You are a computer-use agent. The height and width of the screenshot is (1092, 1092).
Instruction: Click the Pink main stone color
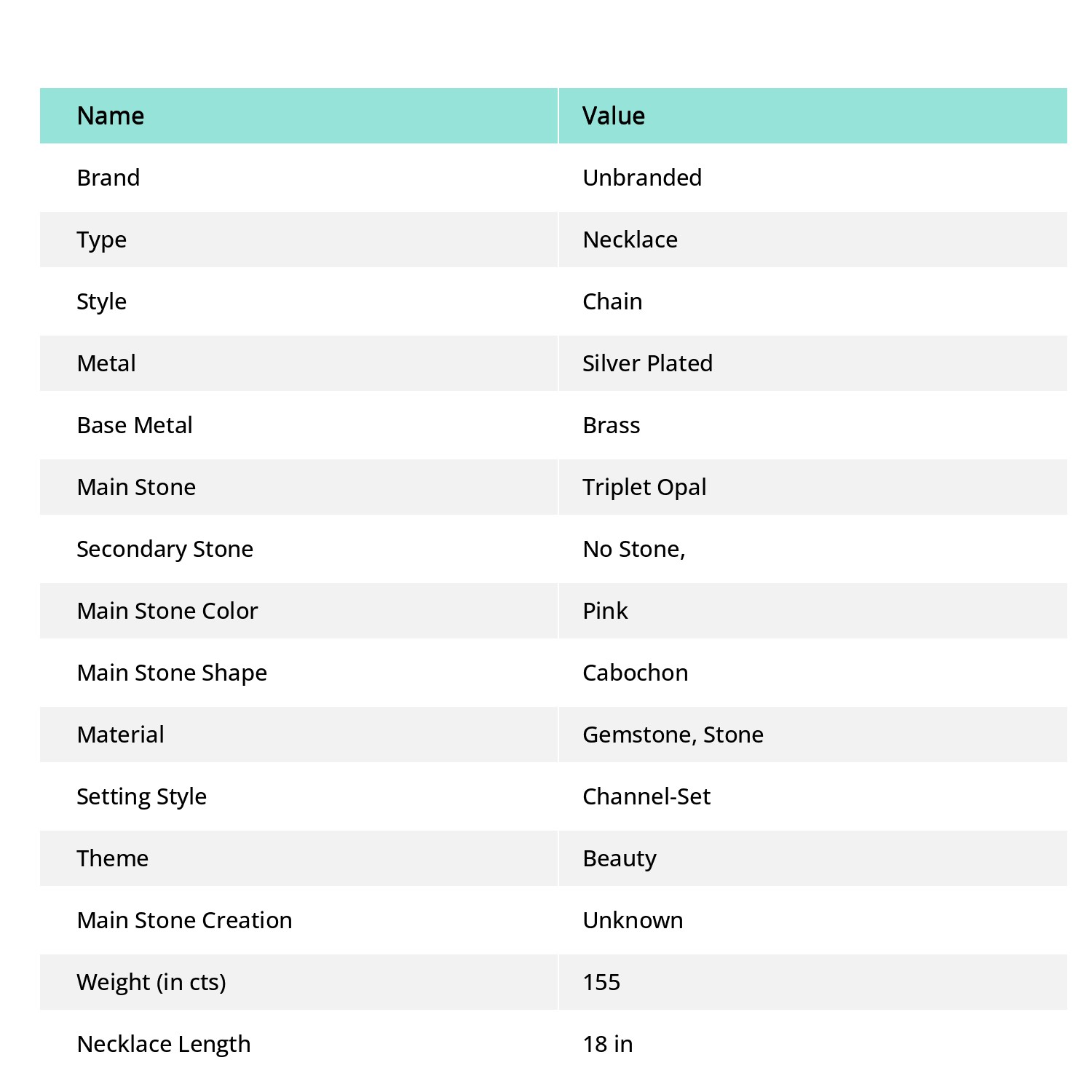[605, 611]
